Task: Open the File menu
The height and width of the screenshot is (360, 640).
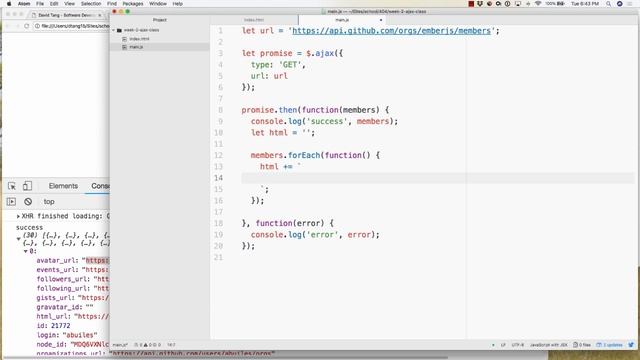Action: pos(40,4)
